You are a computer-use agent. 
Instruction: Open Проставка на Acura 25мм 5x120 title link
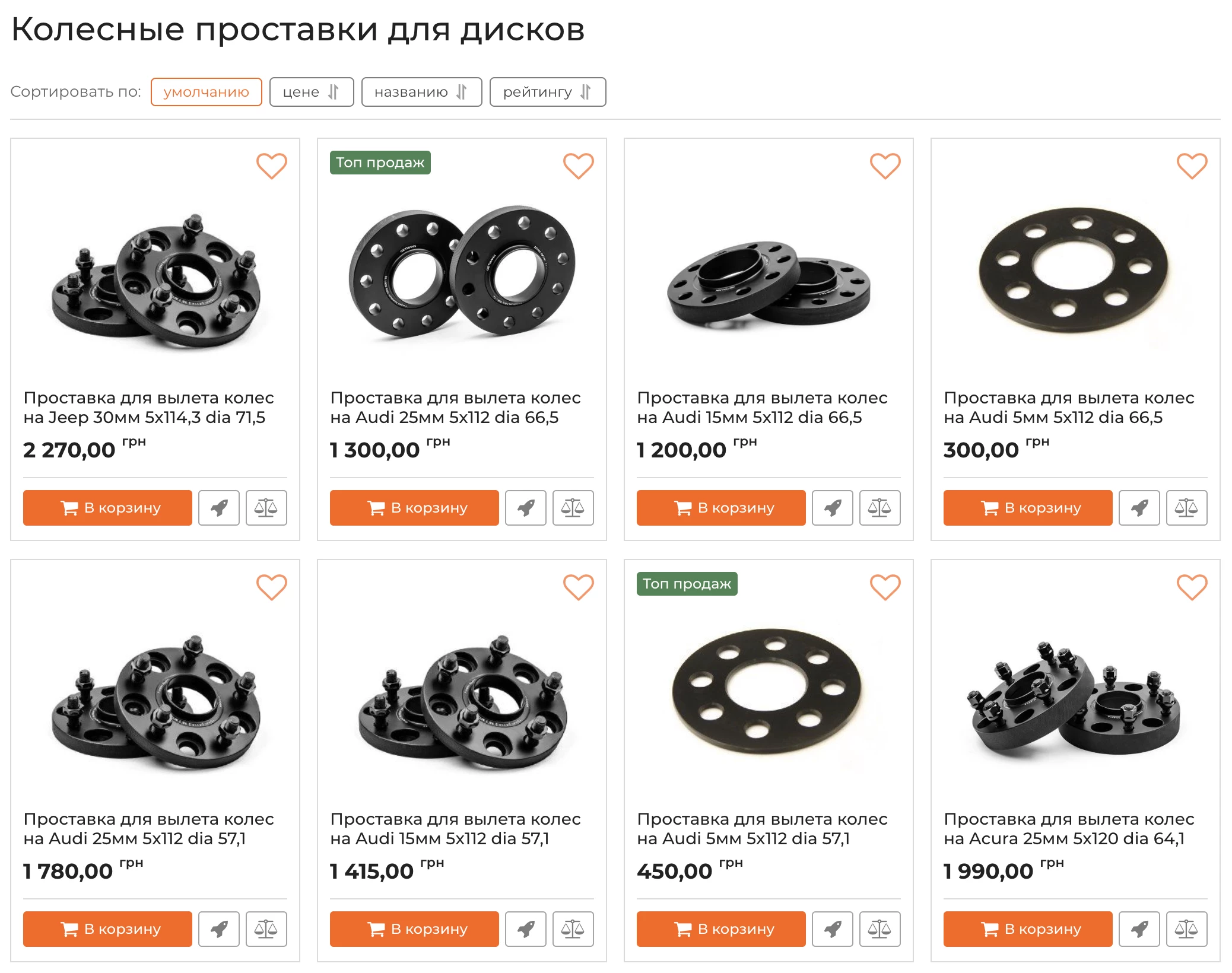[1069, 828]
